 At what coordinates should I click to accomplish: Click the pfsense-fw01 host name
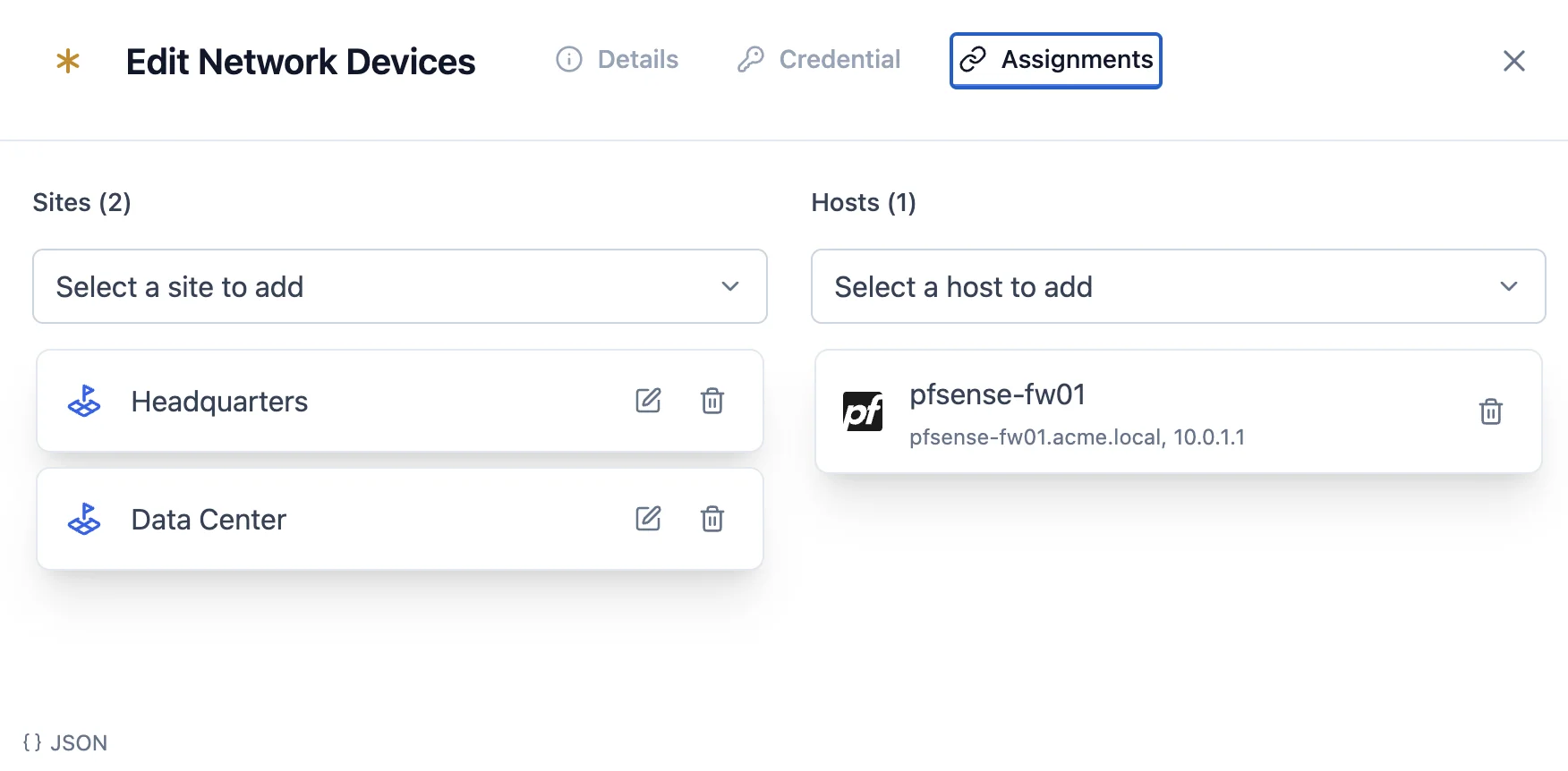click(x=998, y=394)
